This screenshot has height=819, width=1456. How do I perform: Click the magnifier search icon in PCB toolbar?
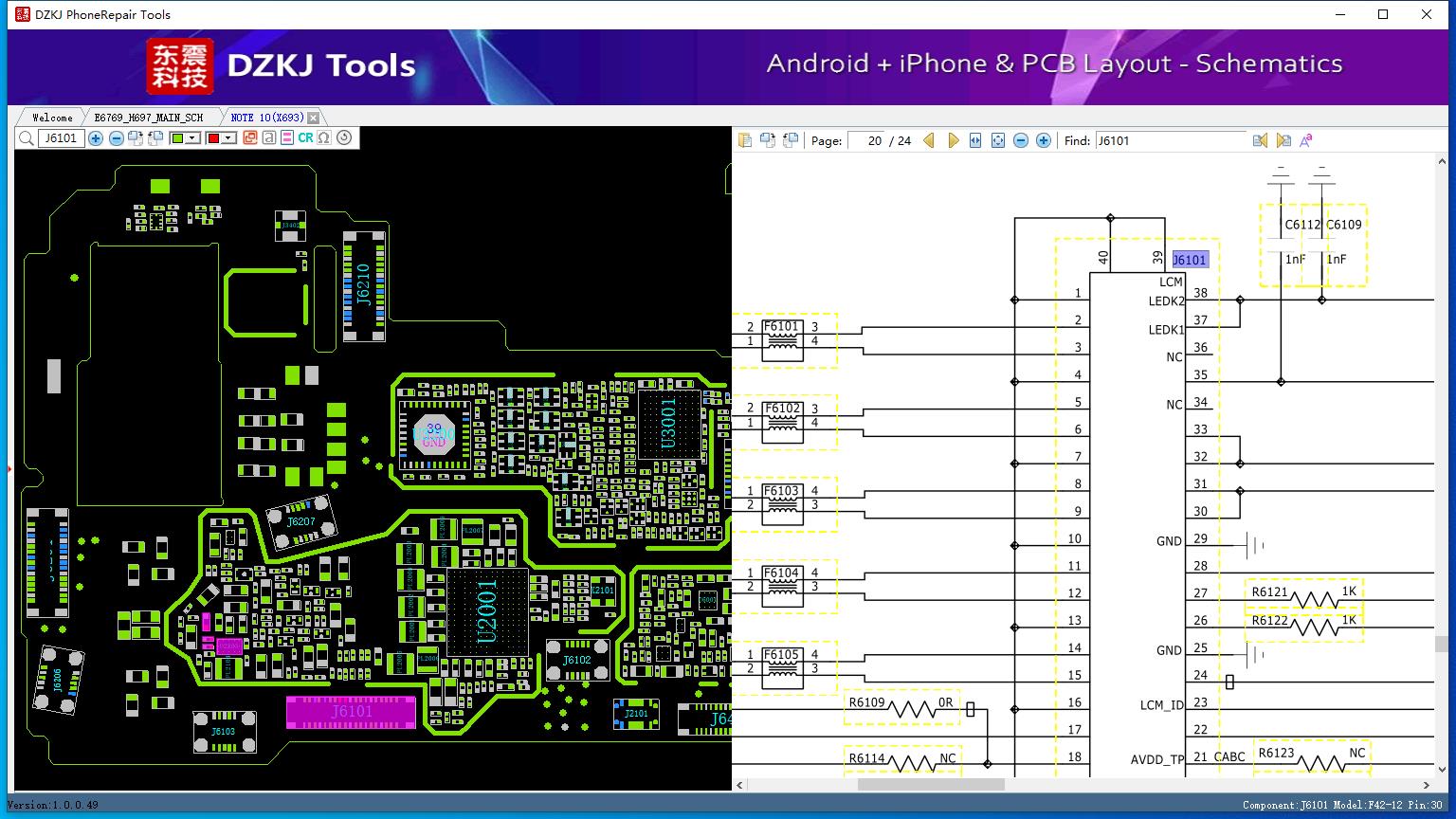27,138
